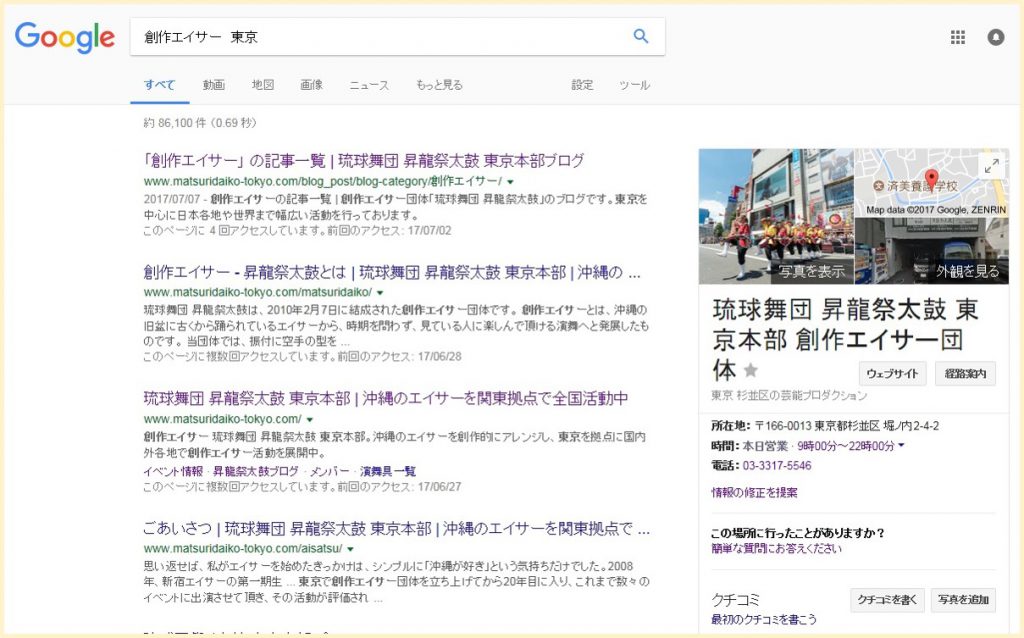Expand the map with the fullscreen arrow icon
The height and width of the screenshot is (638, 1024).
pyautogui.click(x=991, y=166)
